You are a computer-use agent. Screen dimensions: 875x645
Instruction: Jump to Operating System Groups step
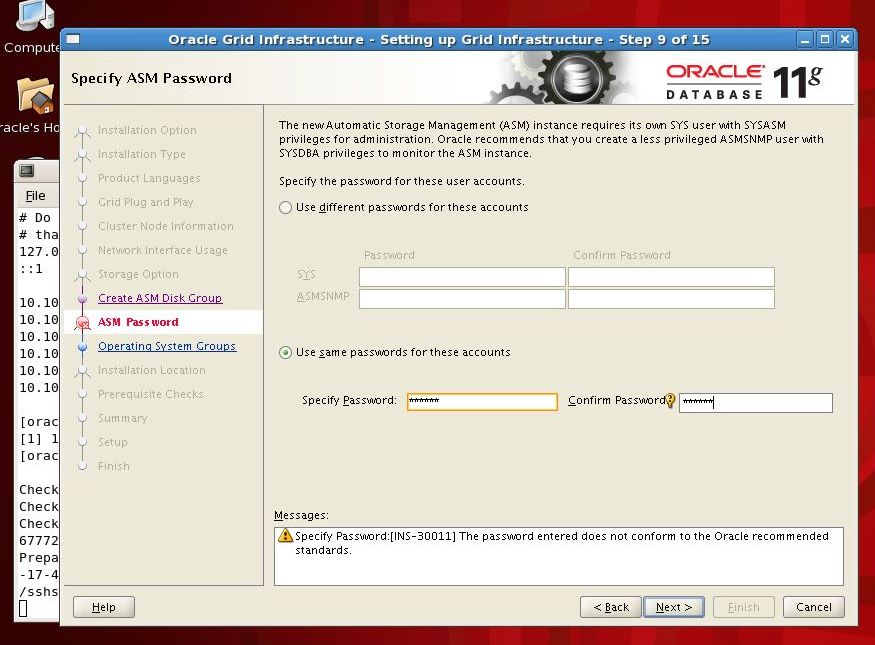[167, 346]
